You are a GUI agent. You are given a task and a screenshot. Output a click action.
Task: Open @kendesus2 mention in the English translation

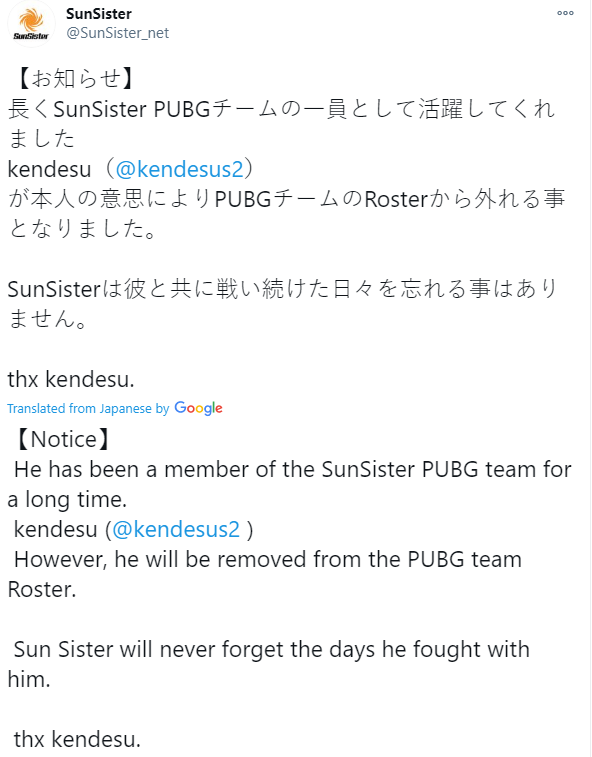pyautogui.click(x=176, y=529)
